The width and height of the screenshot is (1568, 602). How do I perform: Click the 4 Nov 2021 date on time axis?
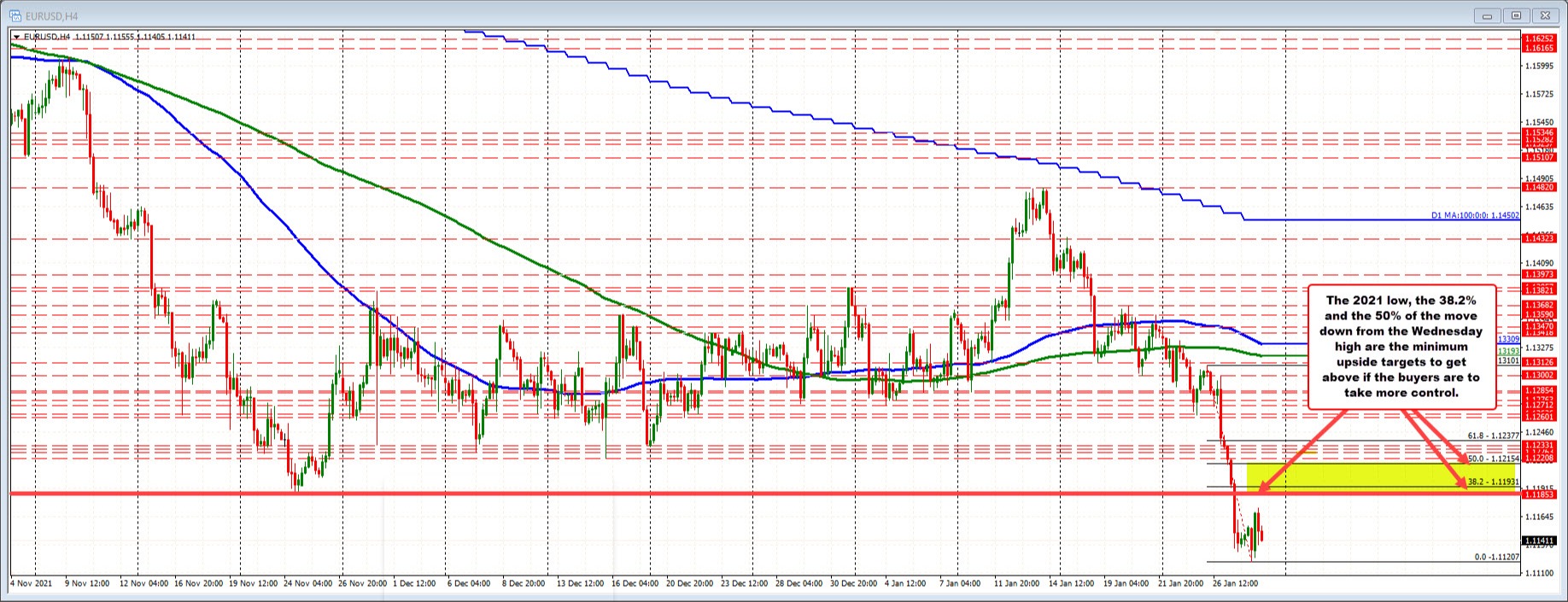(31, 584)
